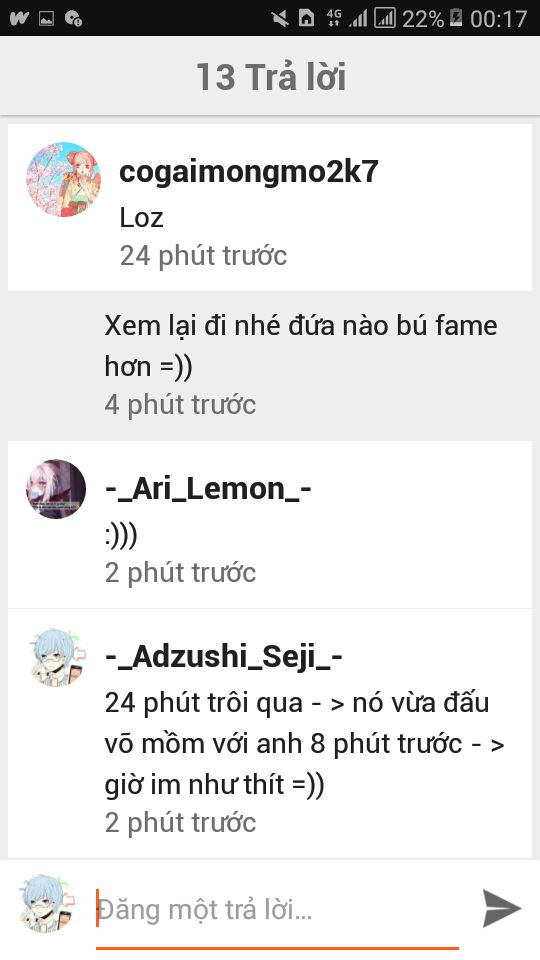Open username -_Ari_Lemon_-
The height and width of the screenshot is (960, 540).
209,489
